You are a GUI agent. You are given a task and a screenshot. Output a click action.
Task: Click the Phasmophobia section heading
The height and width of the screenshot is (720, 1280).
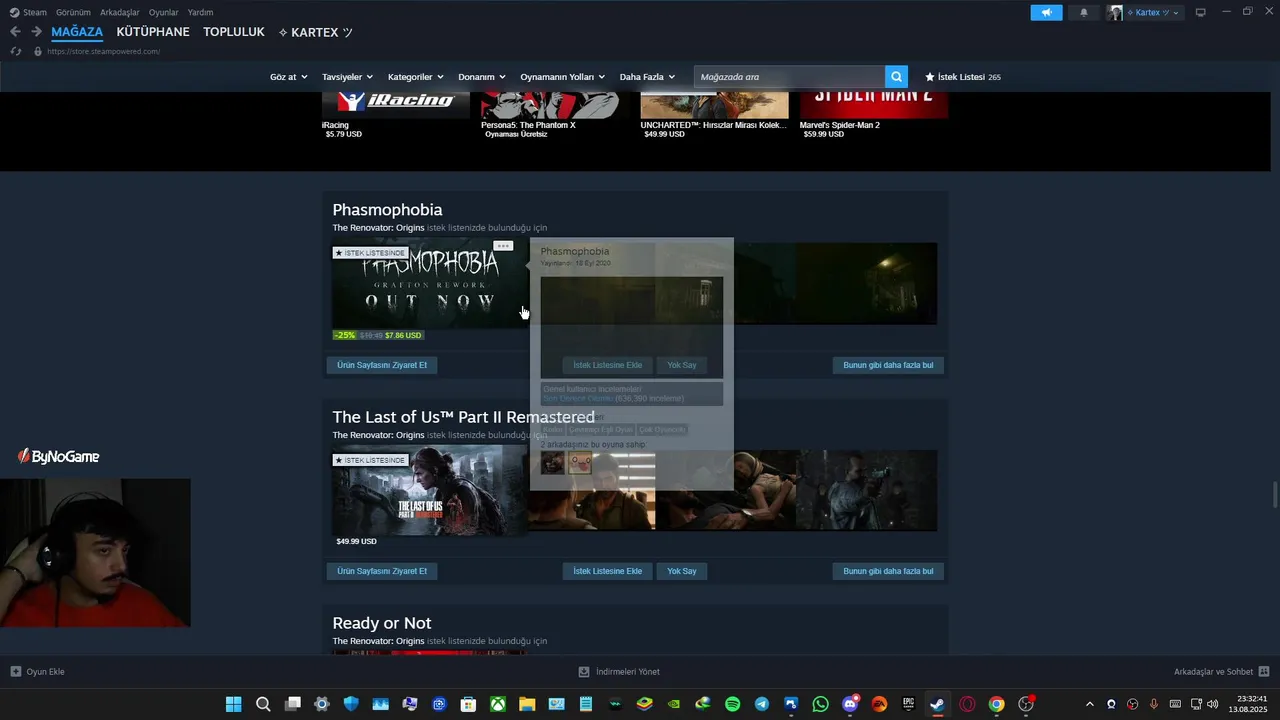coord(387,209)
